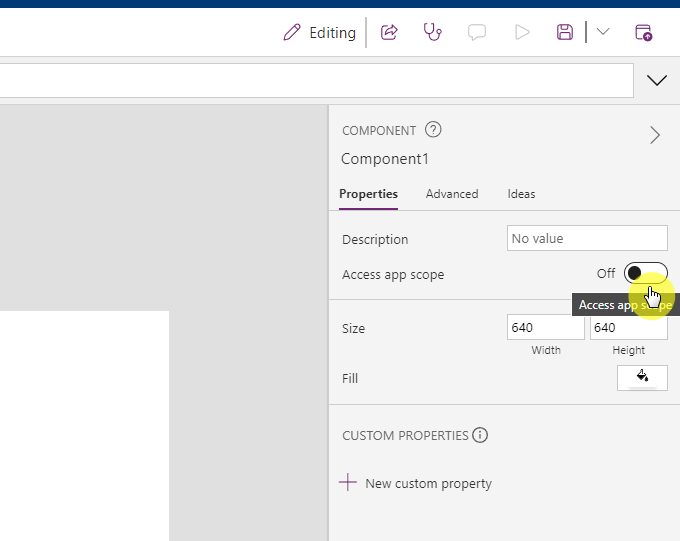Open the Share app icon
Image resolution: width=680 pixels, height=541 pixels.
pos(389,32)
